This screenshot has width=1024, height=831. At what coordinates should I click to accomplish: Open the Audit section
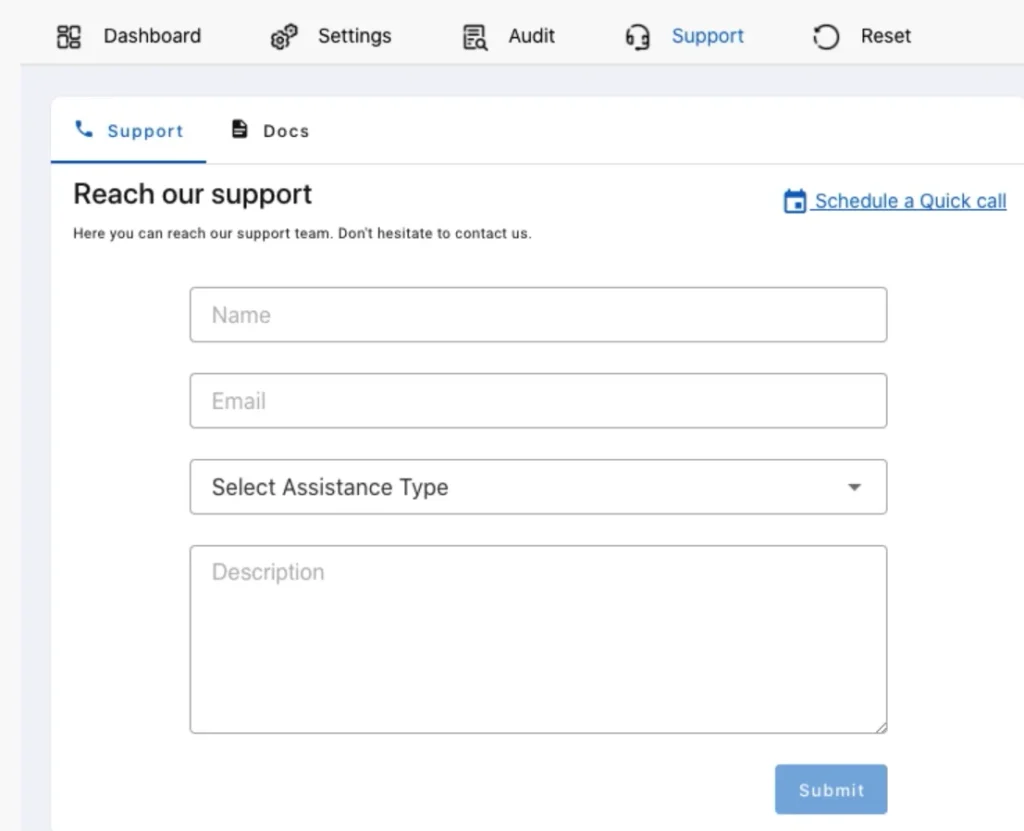point(531,36)
